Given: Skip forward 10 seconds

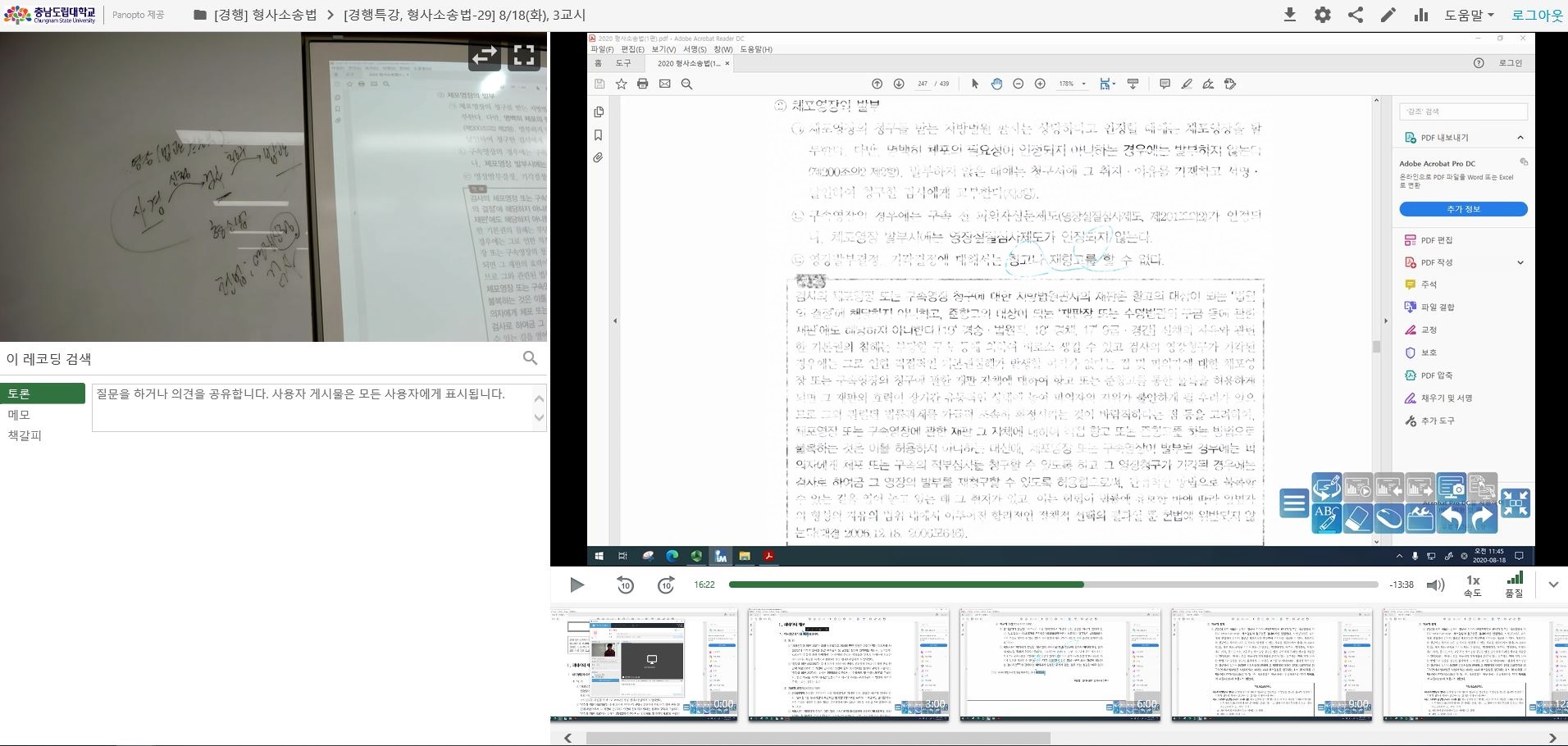Looking at the screenshot, I should click(666, 585).
